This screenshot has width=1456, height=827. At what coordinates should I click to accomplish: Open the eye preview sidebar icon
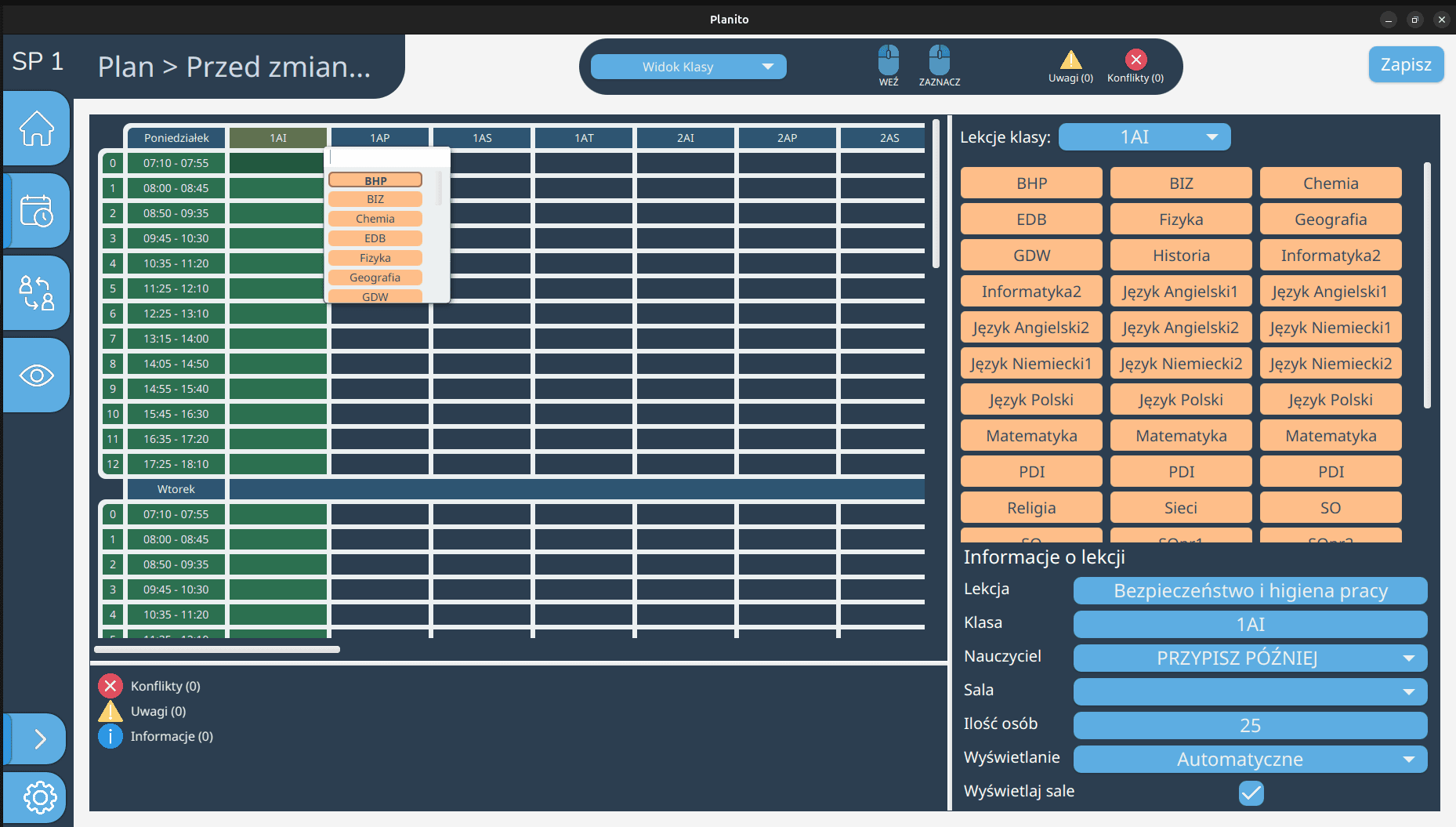[x=37, y=375]
